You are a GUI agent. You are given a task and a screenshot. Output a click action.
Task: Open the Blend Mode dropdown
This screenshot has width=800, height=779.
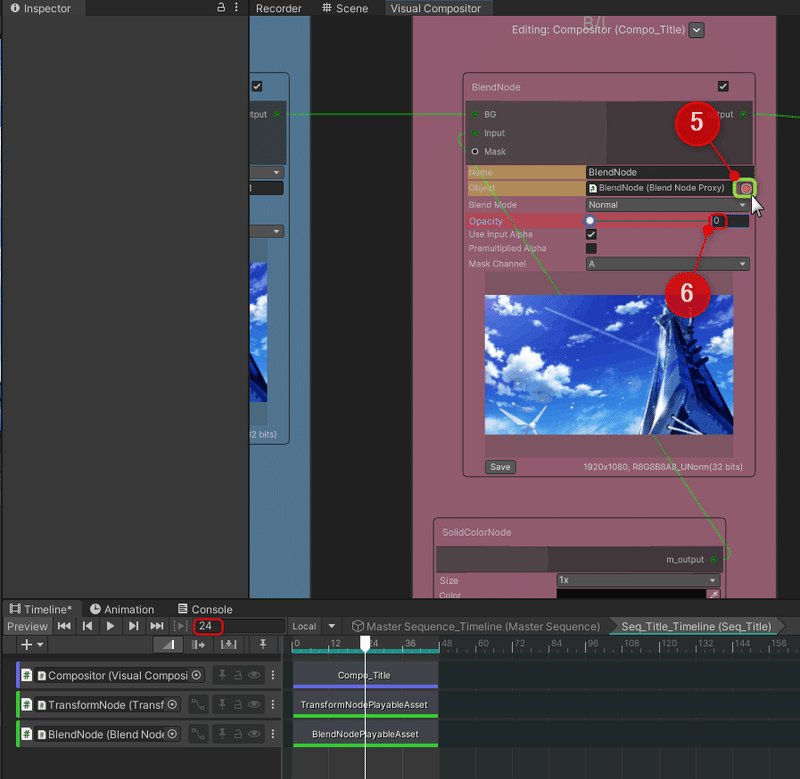[x=667, y=205]
